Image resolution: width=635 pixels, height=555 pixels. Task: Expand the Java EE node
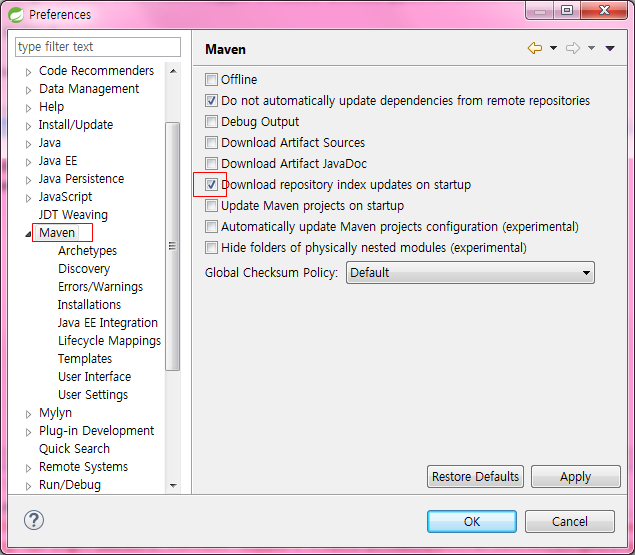click(x=28, y=162)
